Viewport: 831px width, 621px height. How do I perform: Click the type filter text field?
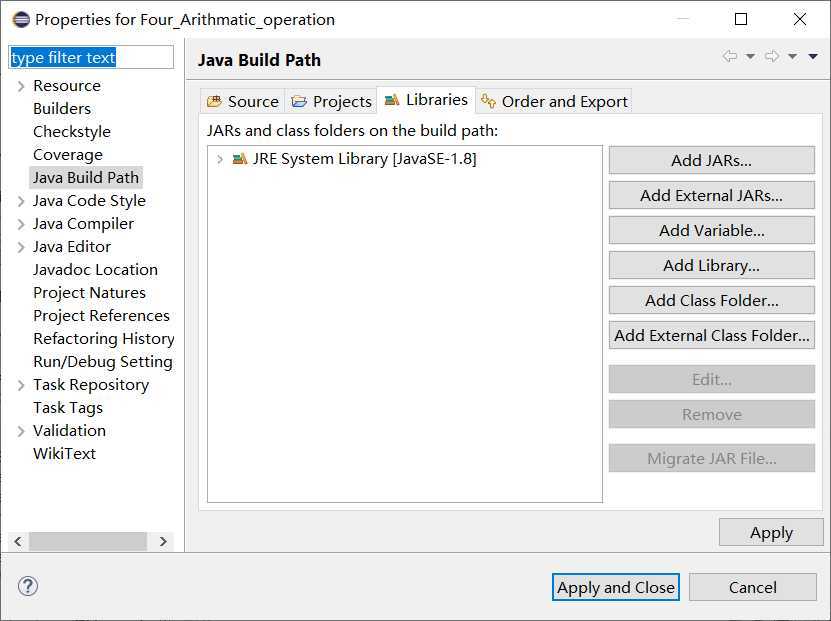tap(91, 58)
